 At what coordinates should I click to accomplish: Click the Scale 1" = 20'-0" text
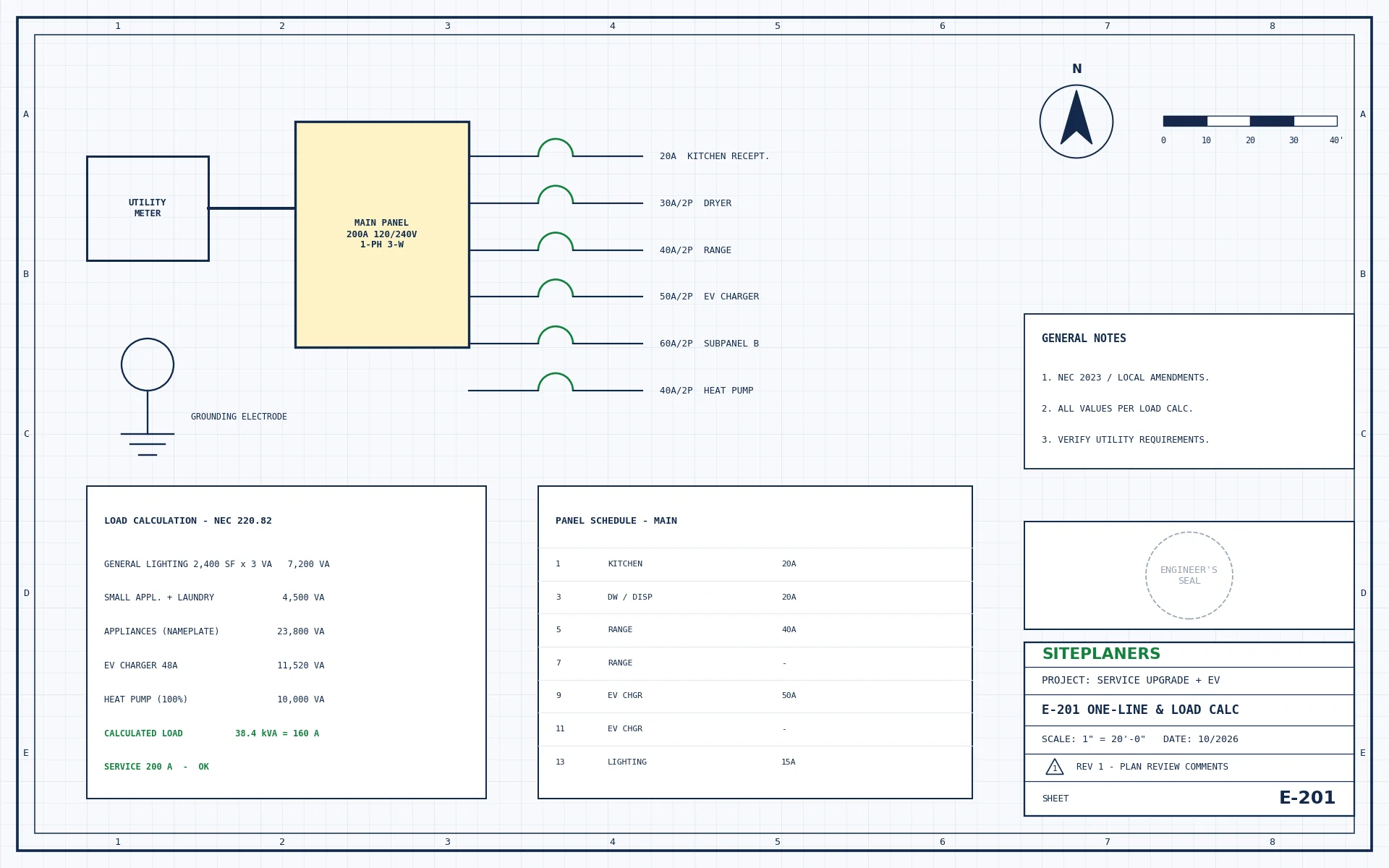[x=1094, y=739]
